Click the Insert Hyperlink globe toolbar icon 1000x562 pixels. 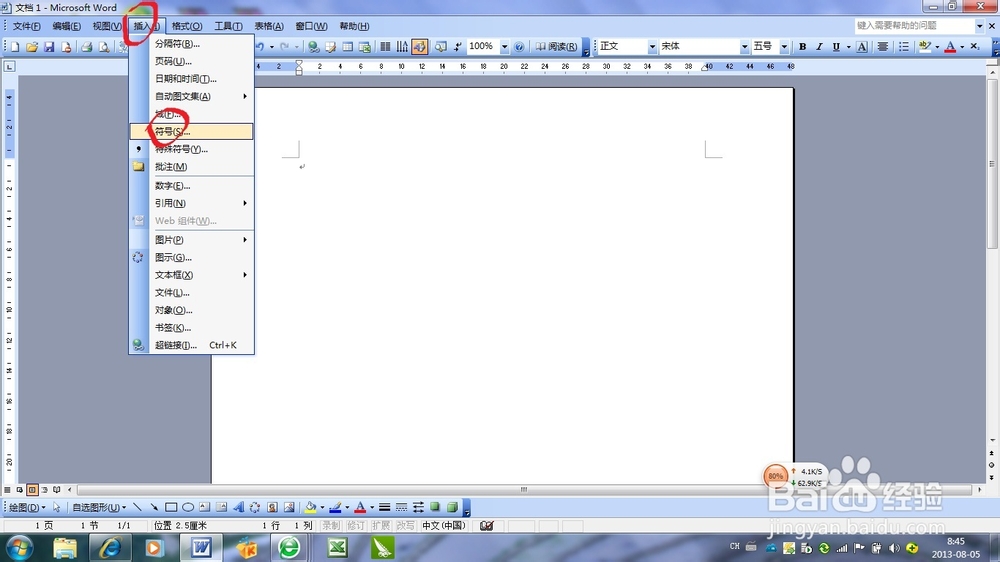[x=313, y=47]
